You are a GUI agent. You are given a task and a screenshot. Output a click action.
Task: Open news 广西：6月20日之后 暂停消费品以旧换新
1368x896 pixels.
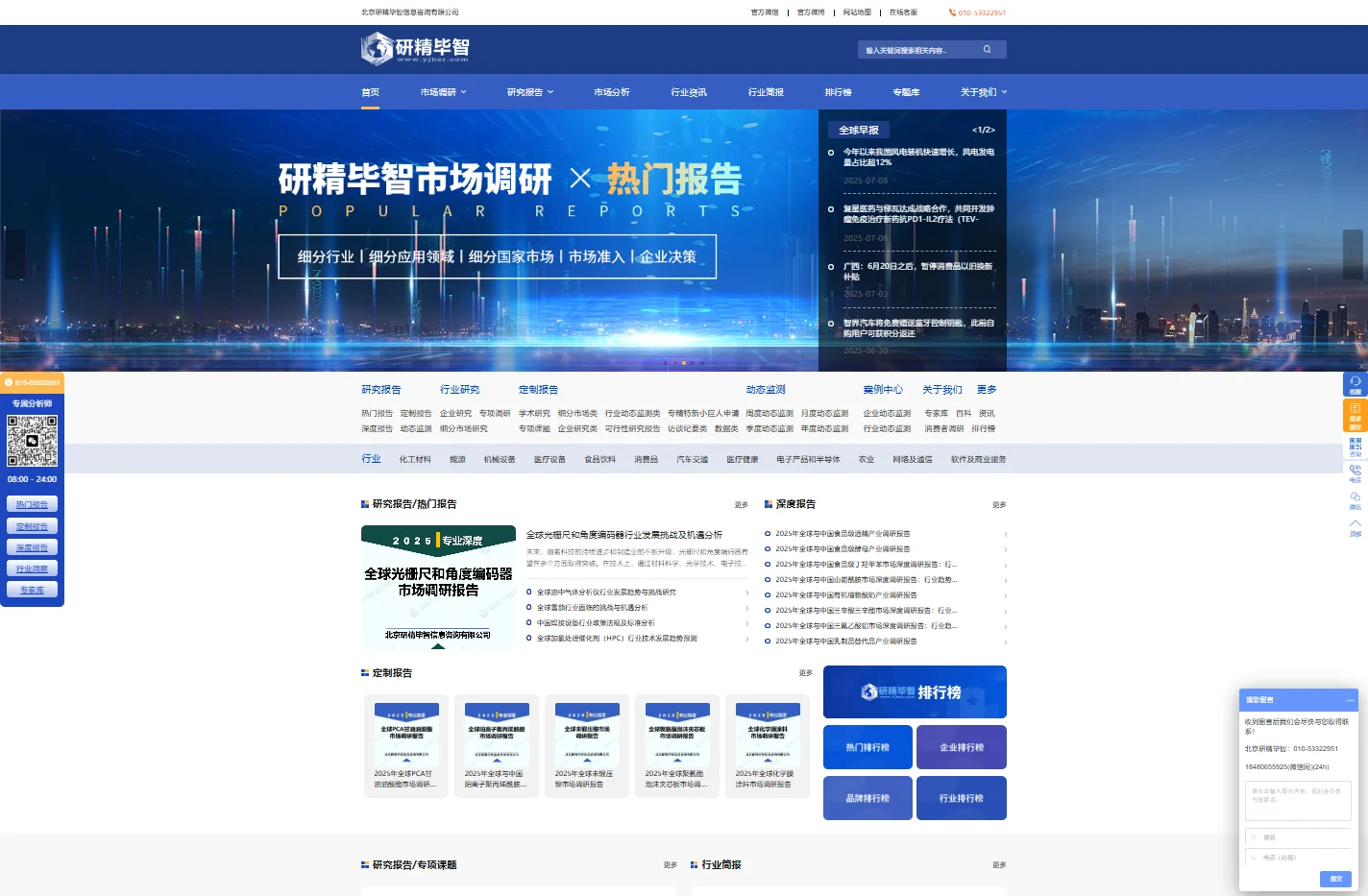pyautogui.click(x=918, y=271)
